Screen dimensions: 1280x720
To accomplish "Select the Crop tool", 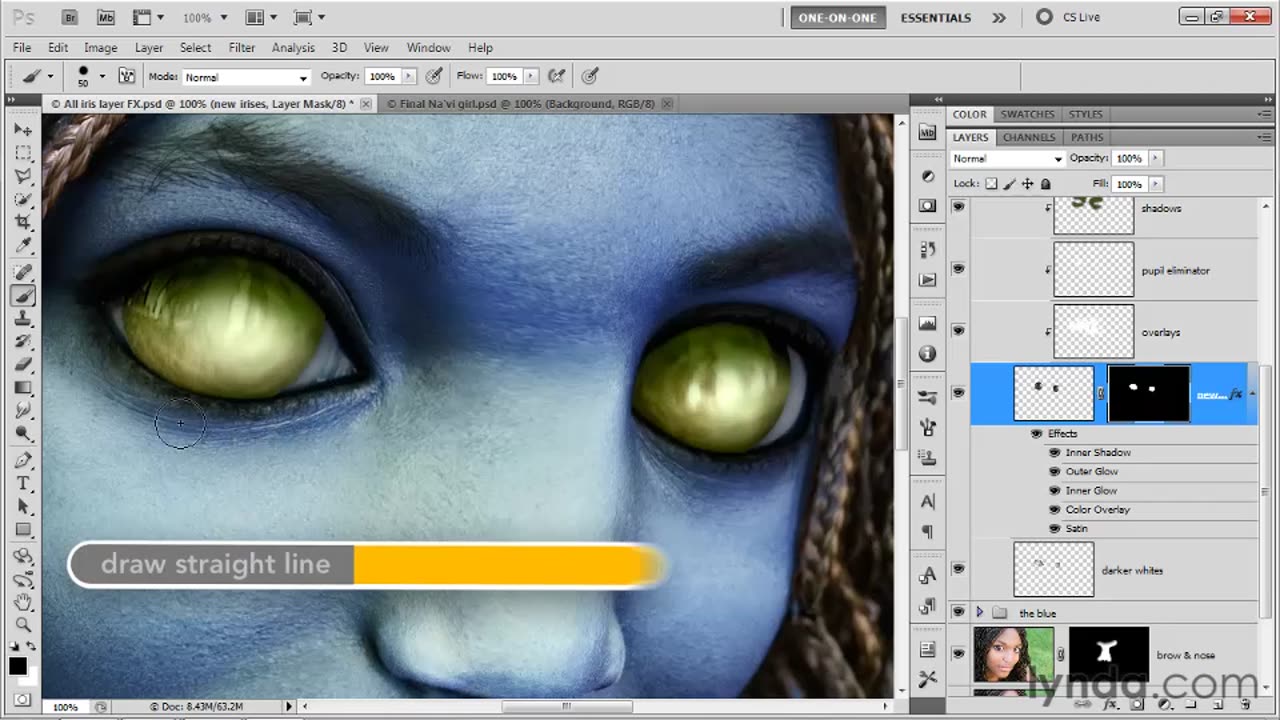I will click(23, 222).
